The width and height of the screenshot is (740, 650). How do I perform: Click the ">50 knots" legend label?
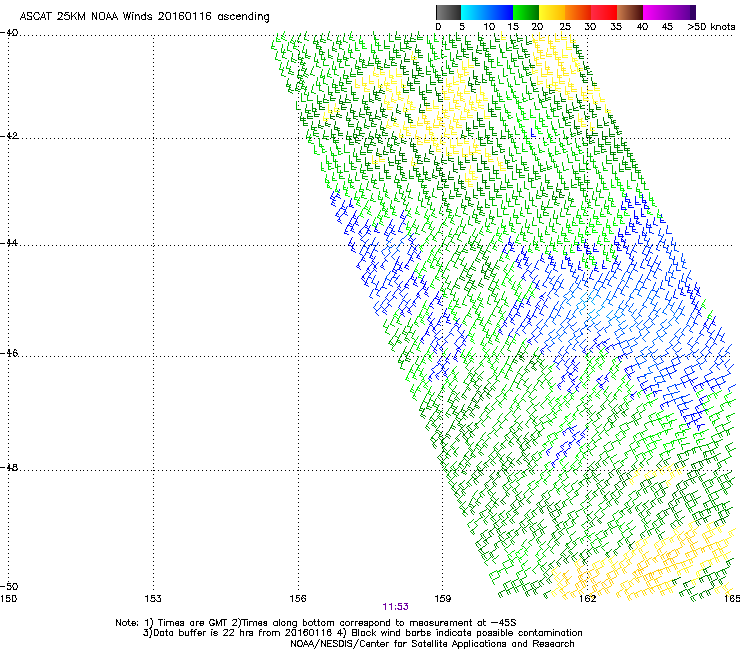tap(711, 27)
